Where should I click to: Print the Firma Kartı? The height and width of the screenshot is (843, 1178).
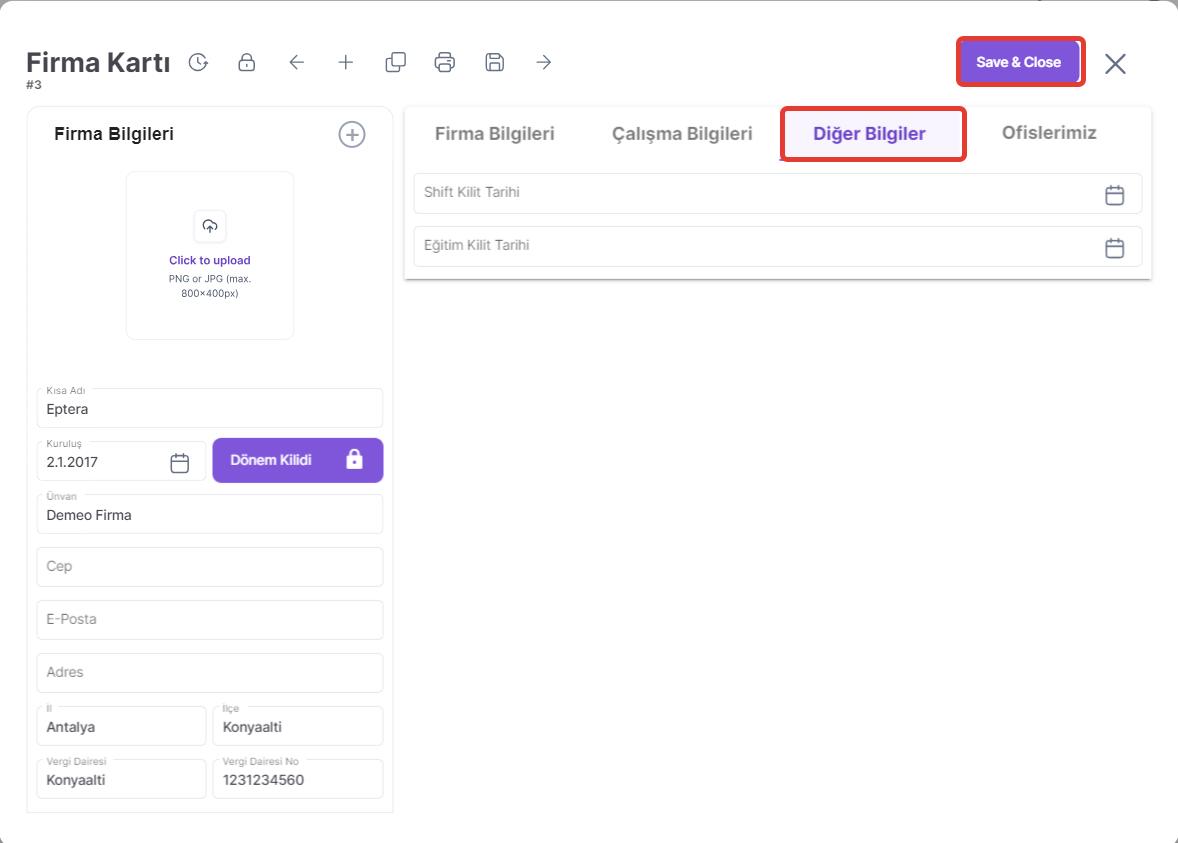[x=445, y=62]
